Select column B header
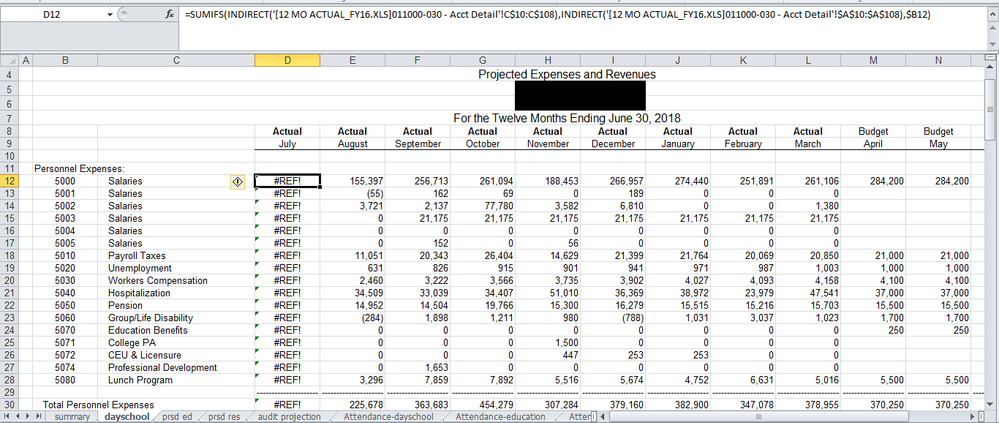Viewport: 999px width, 423px height. point(65,61)
